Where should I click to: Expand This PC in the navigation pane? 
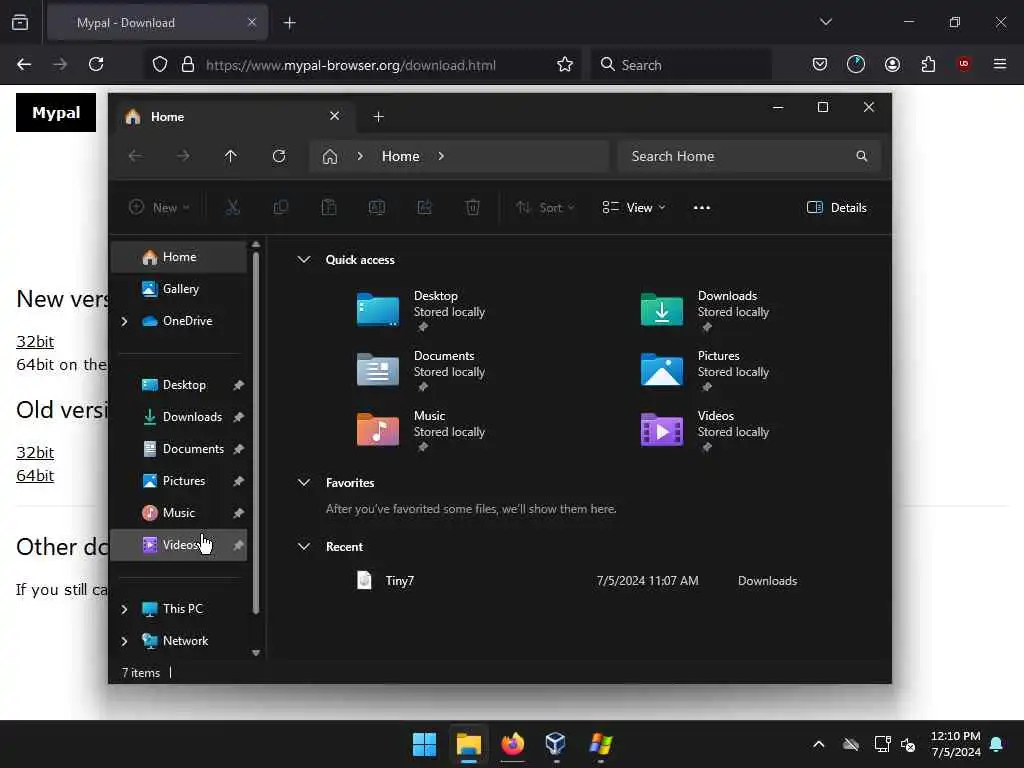click(x=124, y=609)
